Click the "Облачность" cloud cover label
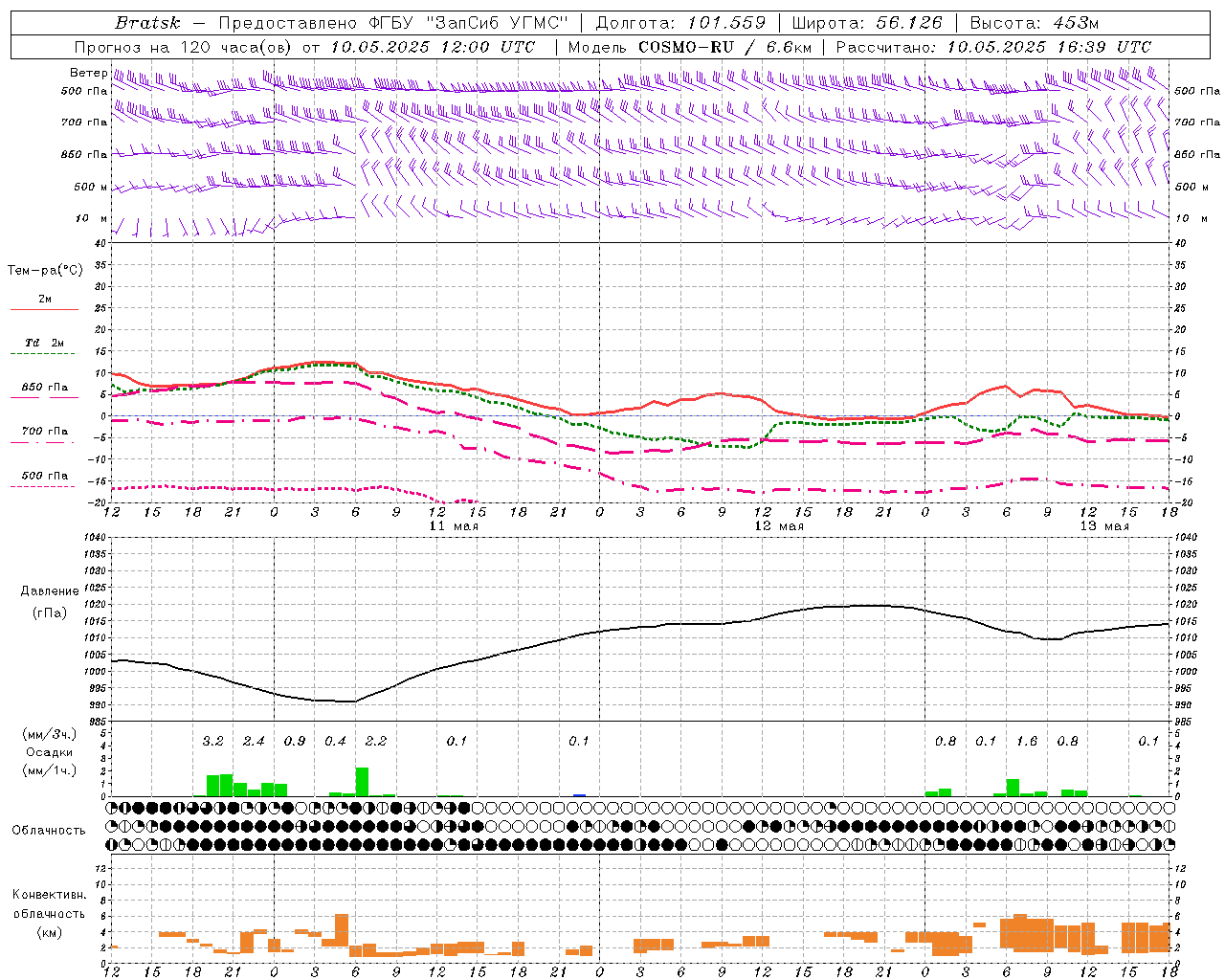This screenshot has width=1225, height=980. point(49,830)
